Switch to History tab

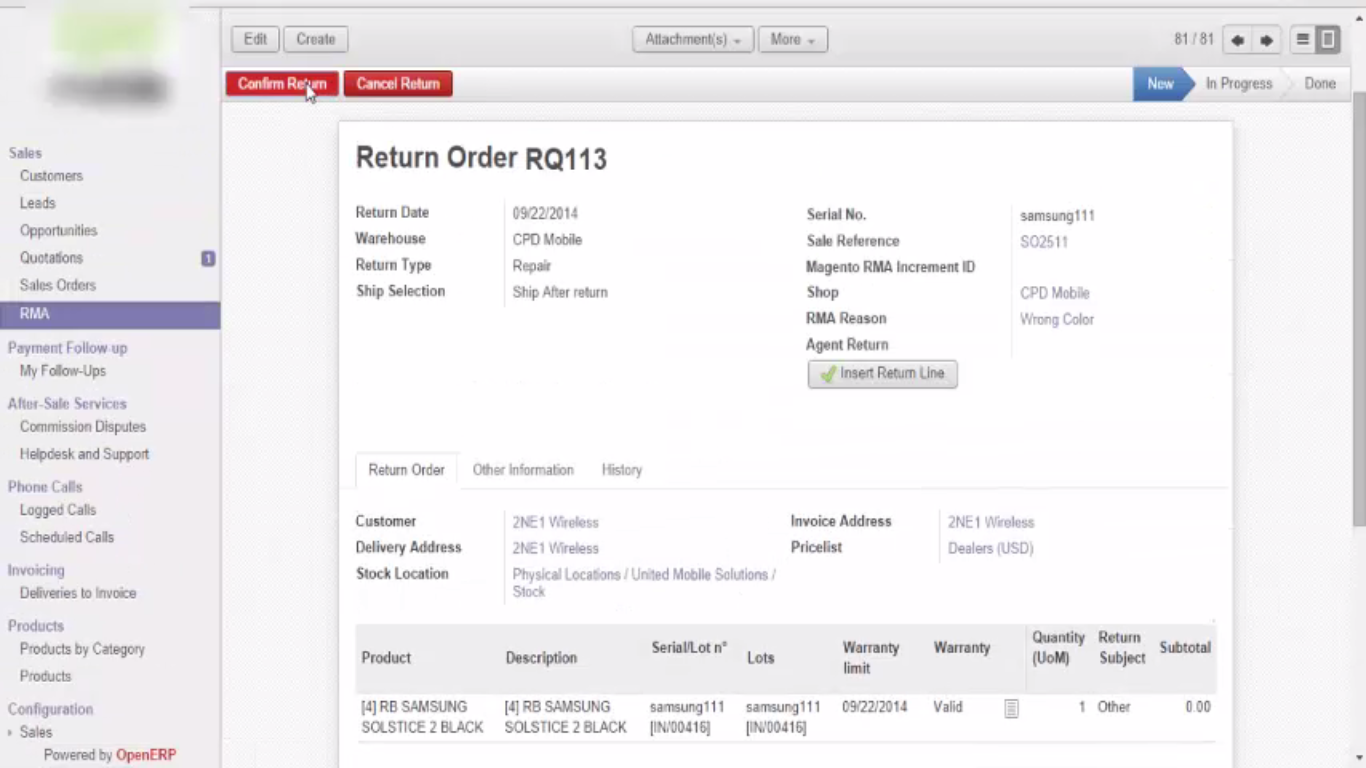[x=621, y=470]
